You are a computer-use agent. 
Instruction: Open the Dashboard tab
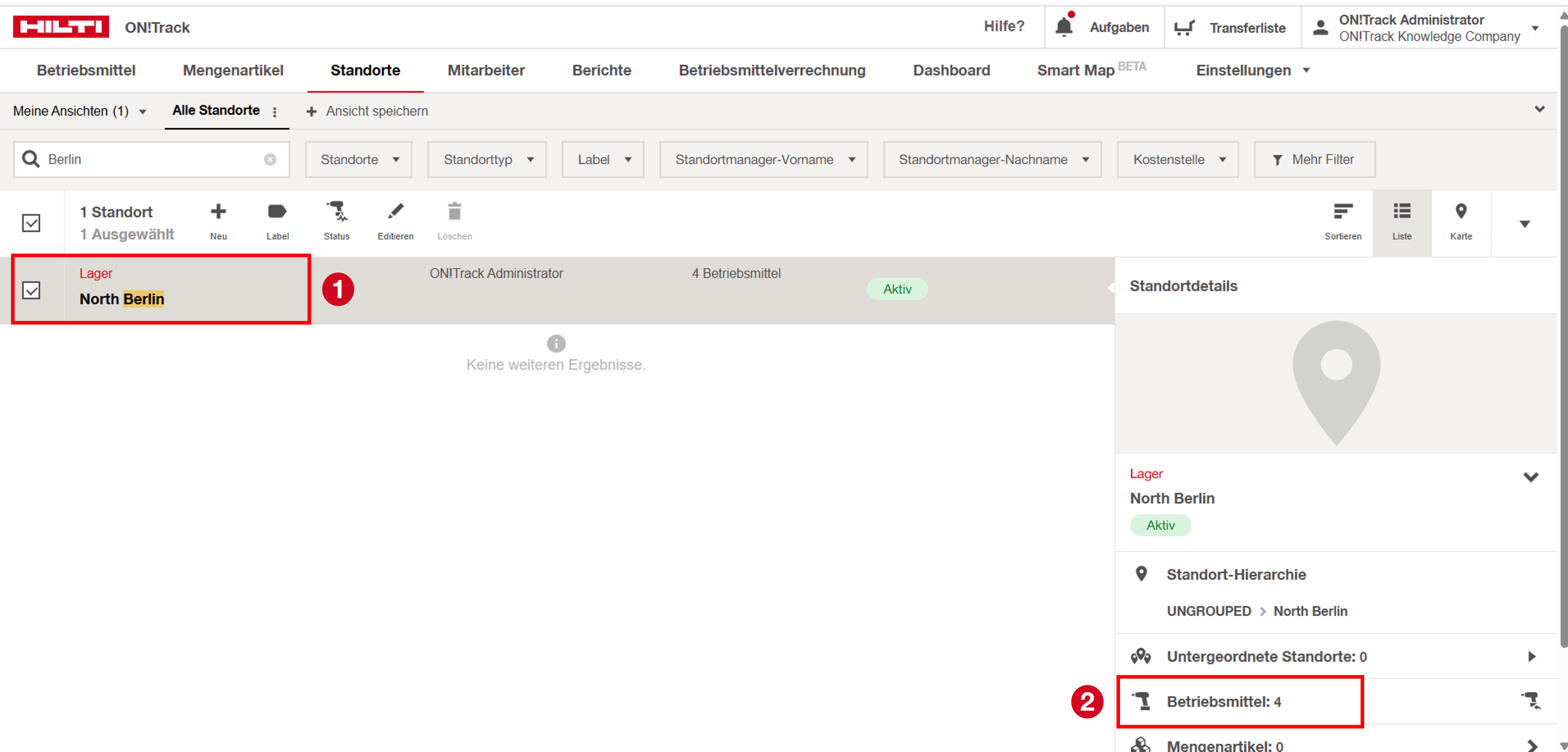(951, 70)
